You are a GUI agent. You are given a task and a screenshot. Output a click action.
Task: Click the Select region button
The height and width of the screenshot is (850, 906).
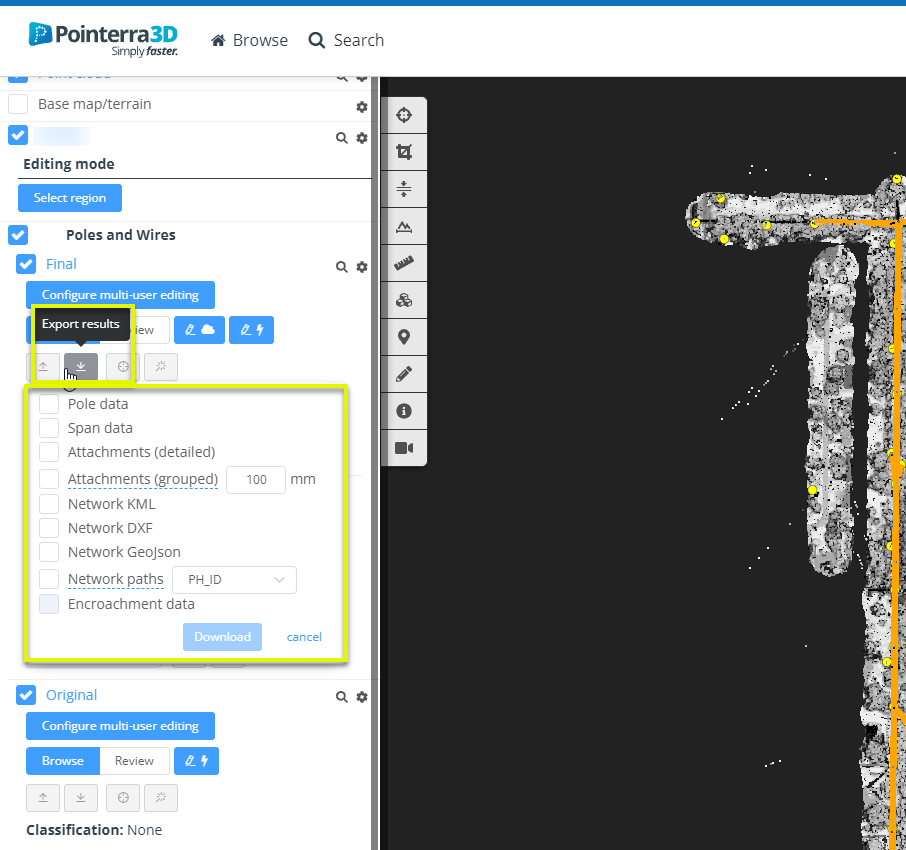click(x=70, y=198)
